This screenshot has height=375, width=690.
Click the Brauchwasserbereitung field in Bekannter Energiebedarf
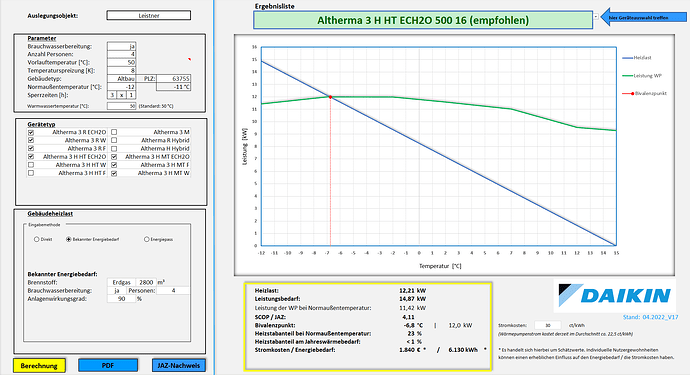pyautogui.click(x=117, y=290)
